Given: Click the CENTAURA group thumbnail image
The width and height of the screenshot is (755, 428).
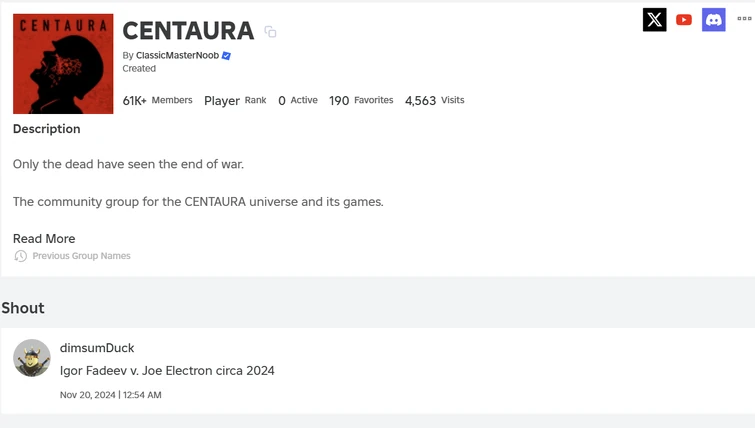Looking at the screenshot, I should (x=63, y=64).
